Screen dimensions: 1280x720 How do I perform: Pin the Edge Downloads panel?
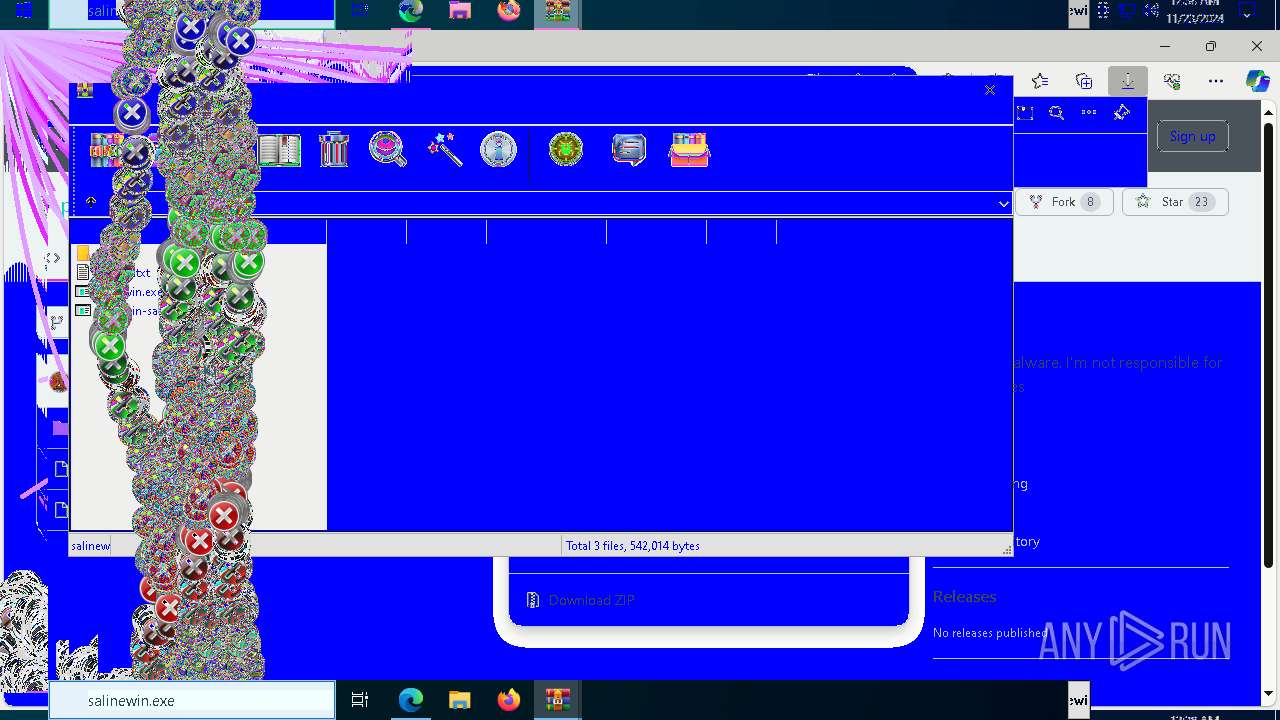click(x=1121, y=113)
